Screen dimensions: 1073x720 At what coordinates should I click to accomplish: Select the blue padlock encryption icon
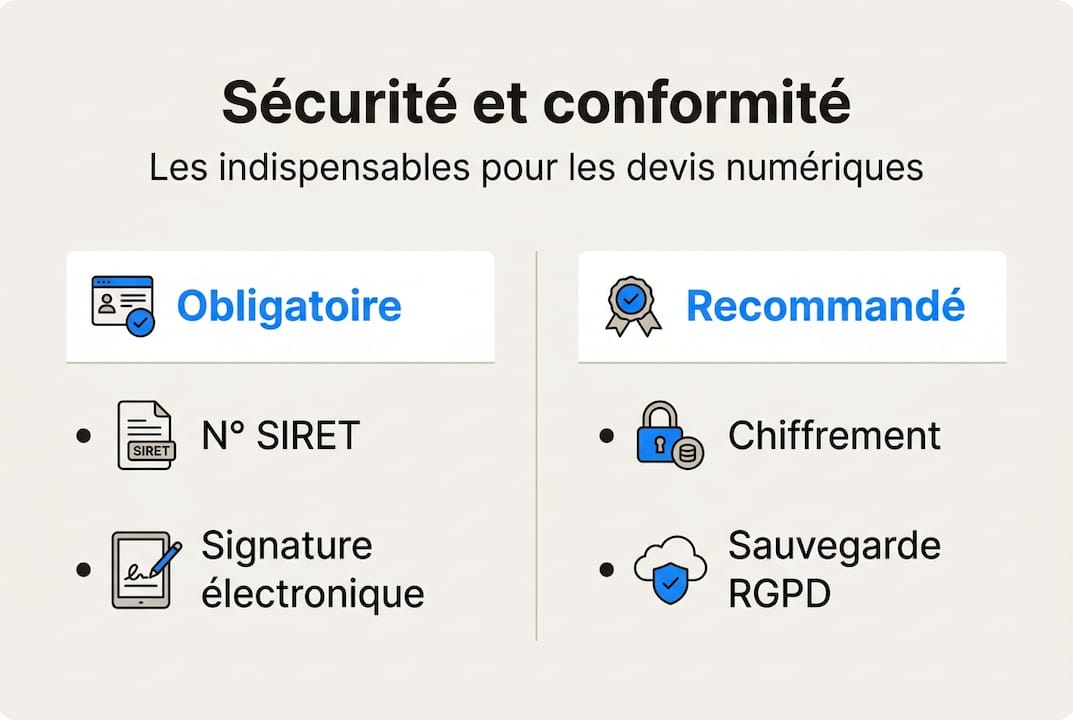[668, 437]
